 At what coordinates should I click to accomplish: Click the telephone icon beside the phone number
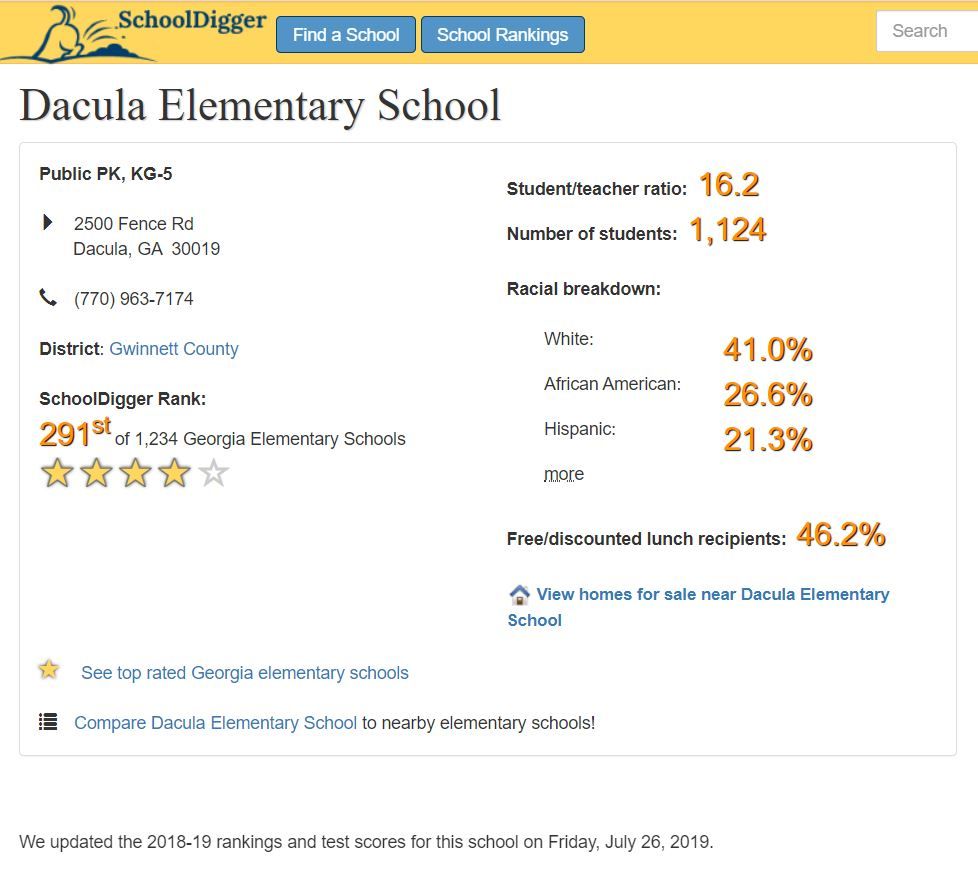coord(49,297)
